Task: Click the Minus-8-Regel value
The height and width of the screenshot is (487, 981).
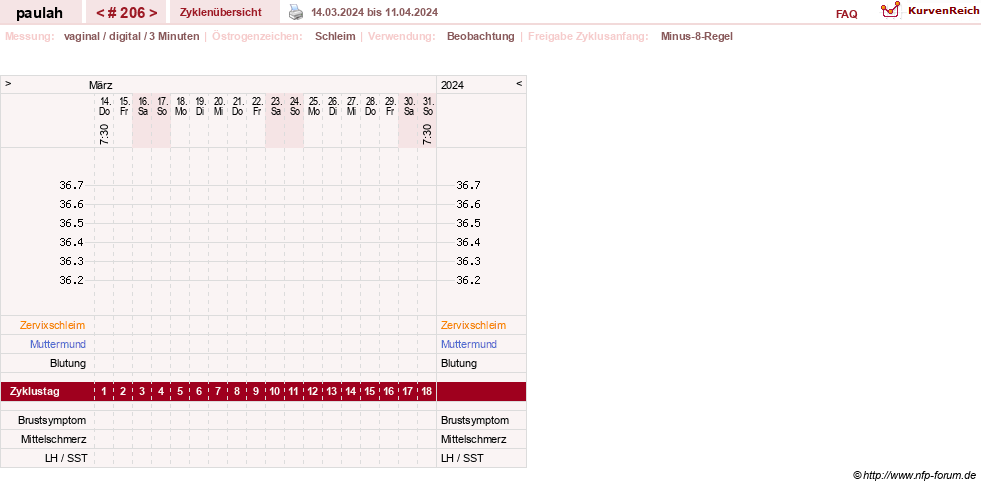Action: pyautogui.click(x=696, y=36)
